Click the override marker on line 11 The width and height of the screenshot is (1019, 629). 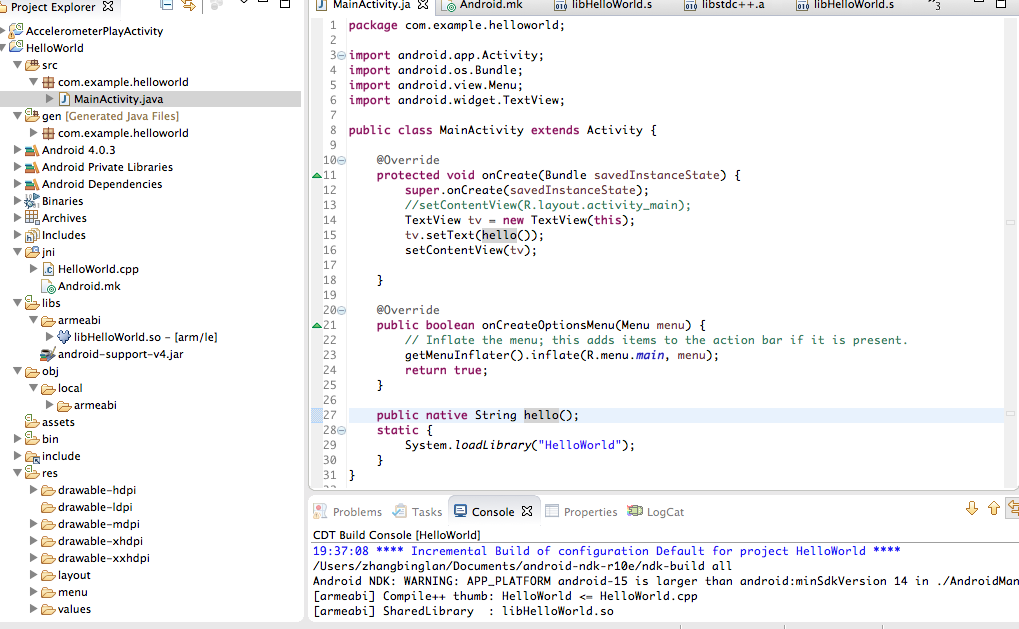point(316,175)
